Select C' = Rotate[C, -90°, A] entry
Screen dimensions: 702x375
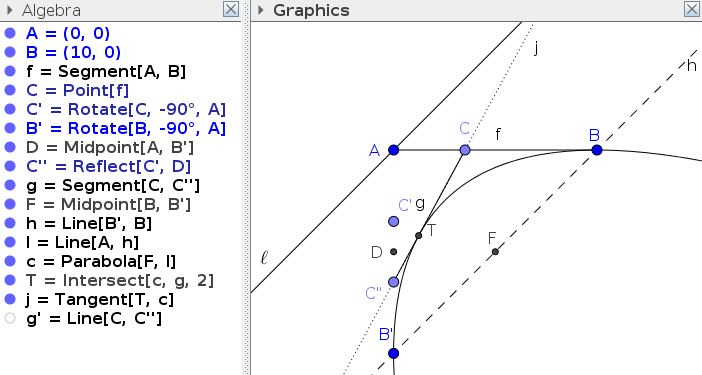coord(126,109)
